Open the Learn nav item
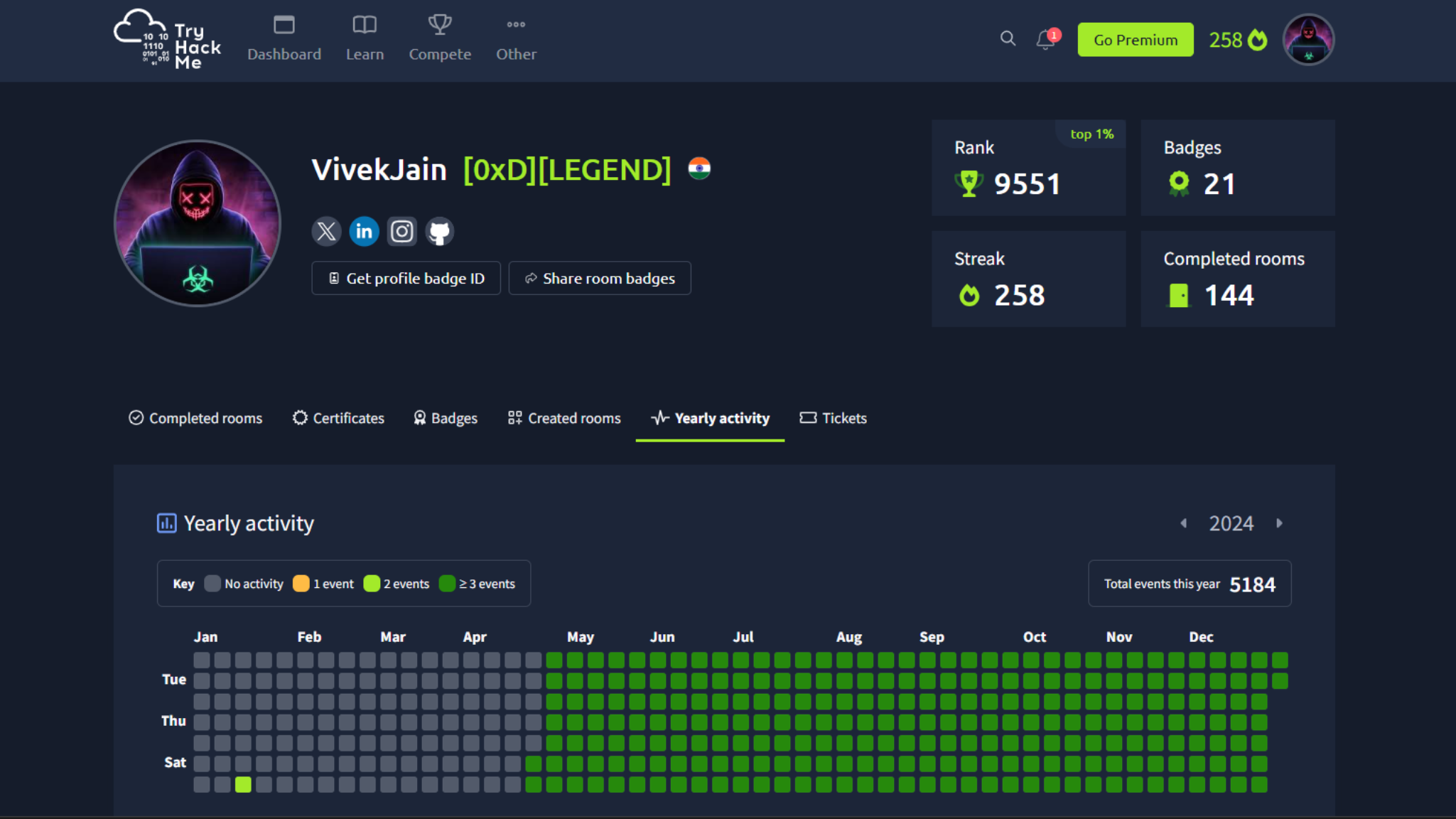Image resolution: width=1456 pixels, height=819 pixels. [x=365, y=40]
